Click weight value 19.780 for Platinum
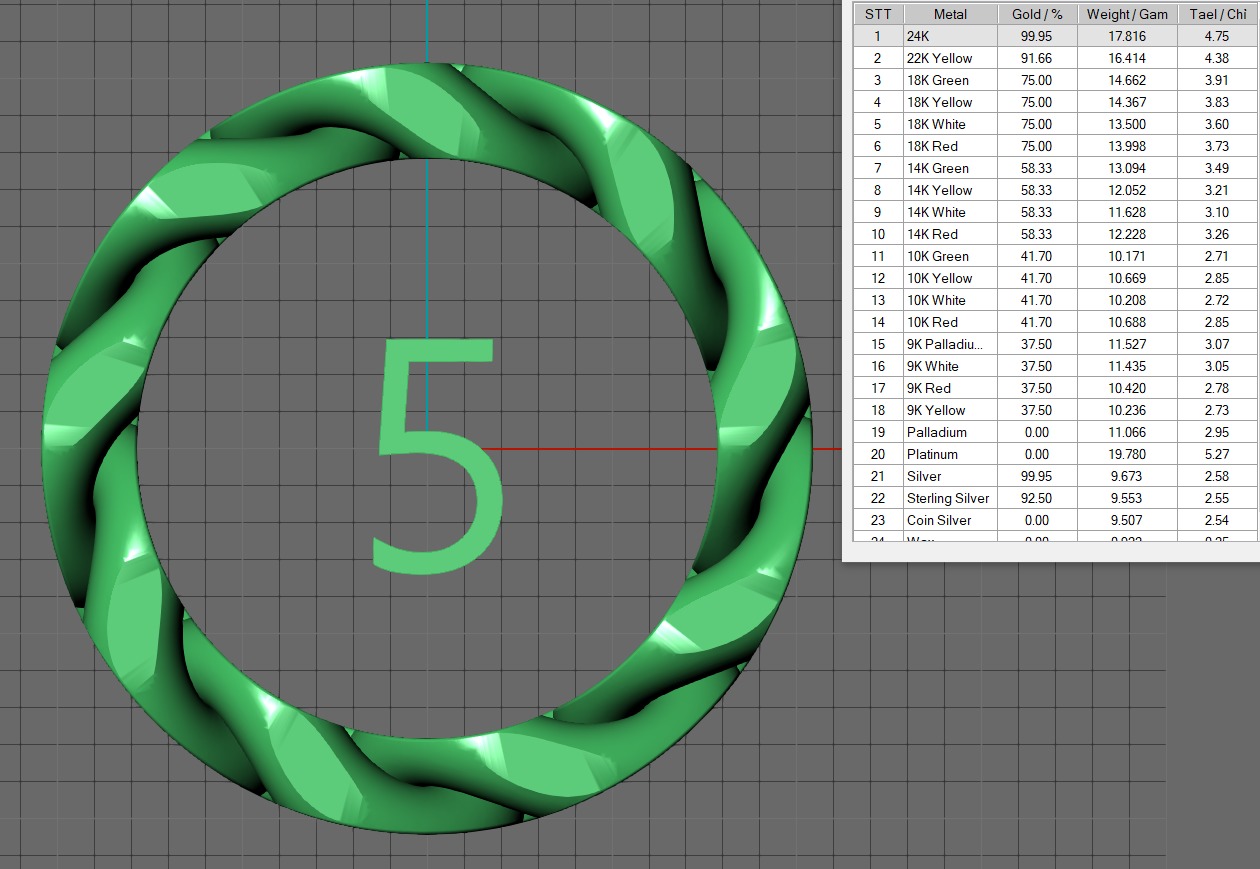1260x869 pixels. pos(1127,454)
